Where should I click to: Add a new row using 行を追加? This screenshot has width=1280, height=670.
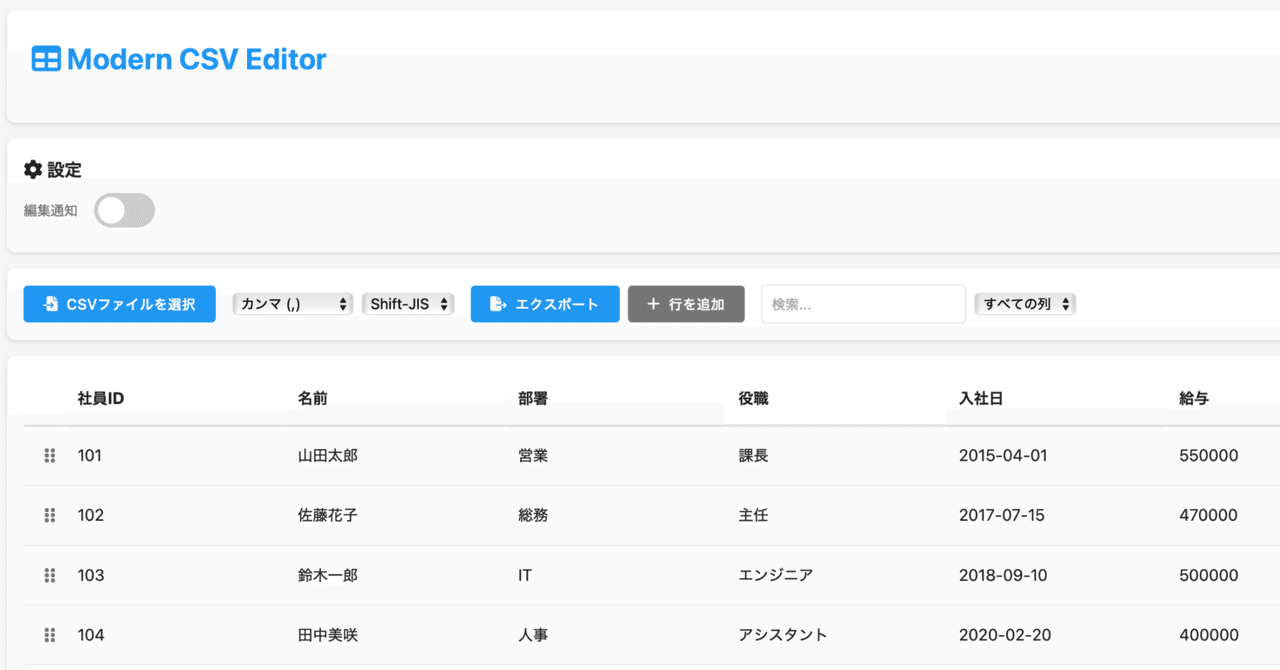pyautogui.click(x=686, y=304)
